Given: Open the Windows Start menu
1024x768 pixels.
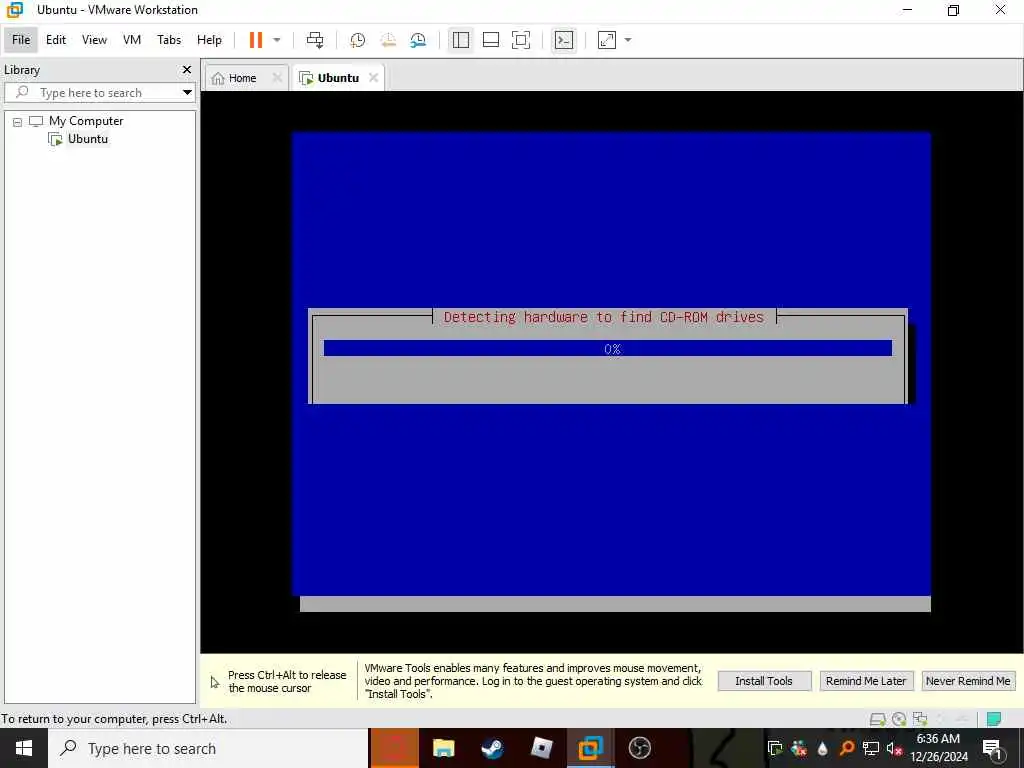Looking at the screenshot, I should [24, 748].
